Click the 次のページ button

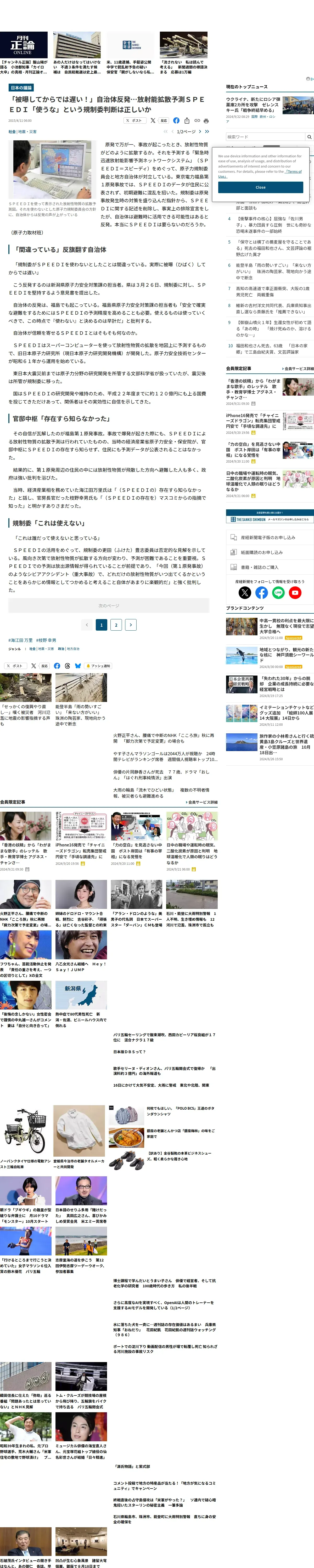tap(109, 606)
